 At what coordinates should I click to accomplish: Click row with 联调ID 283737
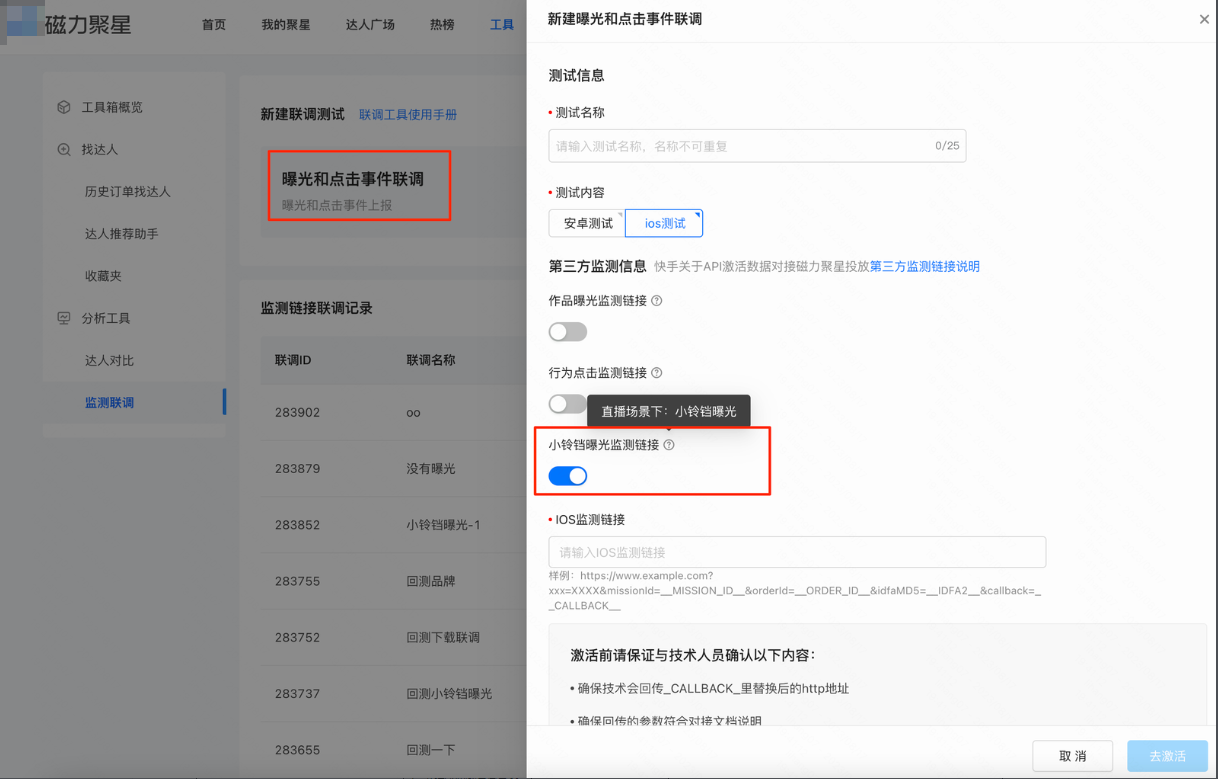click(394, 693)
